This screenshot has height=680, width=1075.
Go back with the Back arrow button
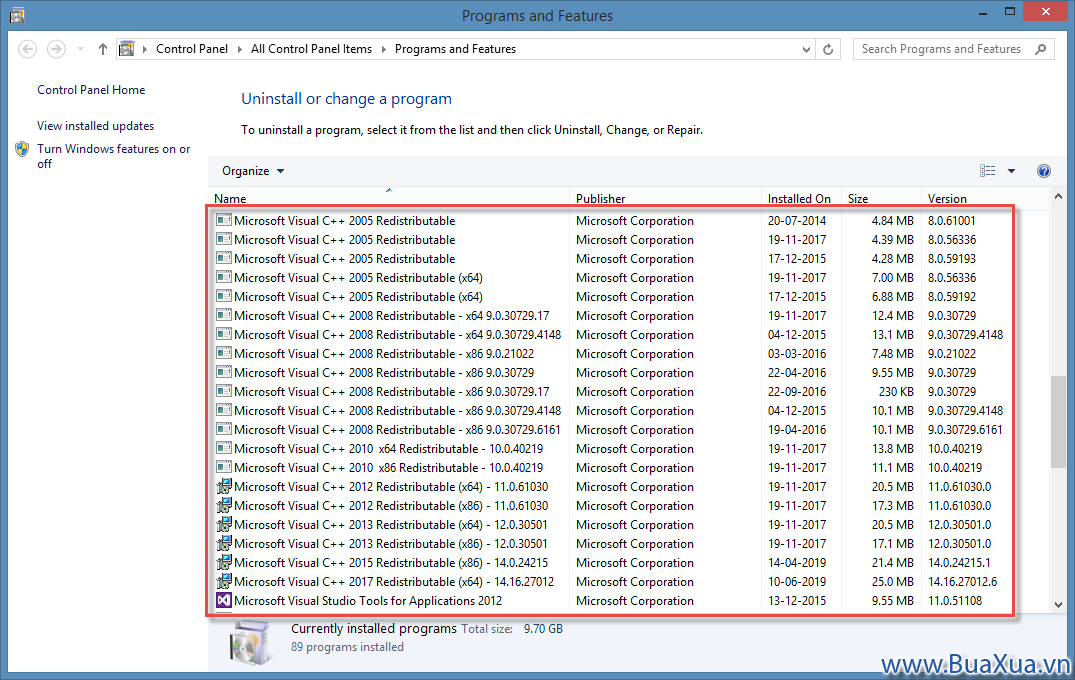click(x=27, y=49)
